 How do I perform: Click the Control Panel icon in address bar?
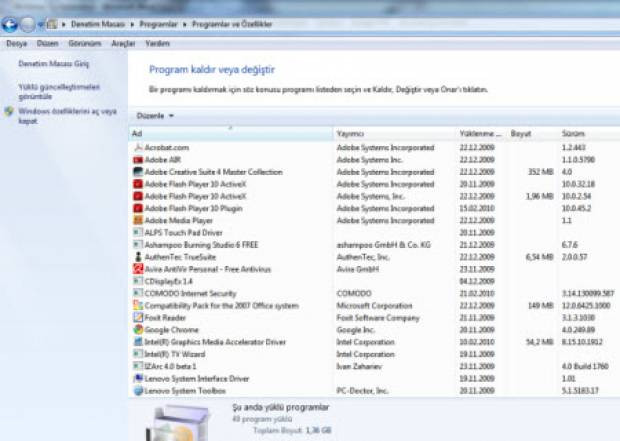pyautogui.click(x=52, y=25)
